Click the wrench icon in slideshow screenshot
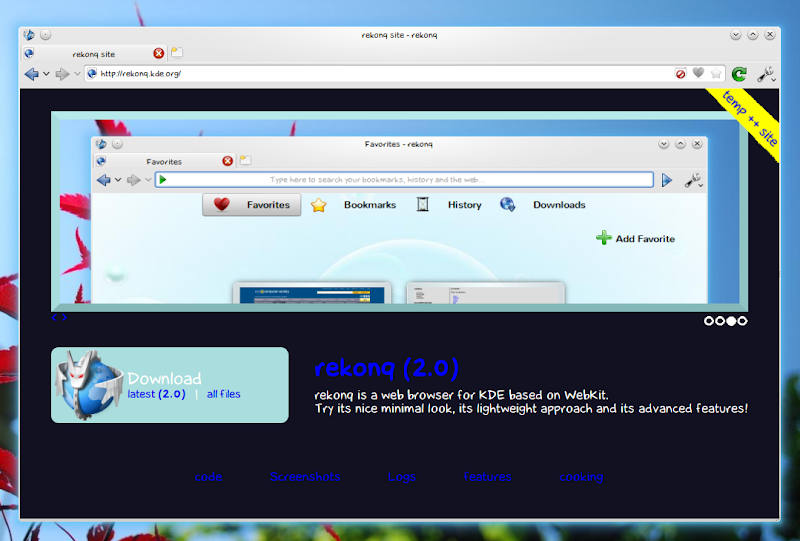This screenshot has width=800, height=541. 693,181
